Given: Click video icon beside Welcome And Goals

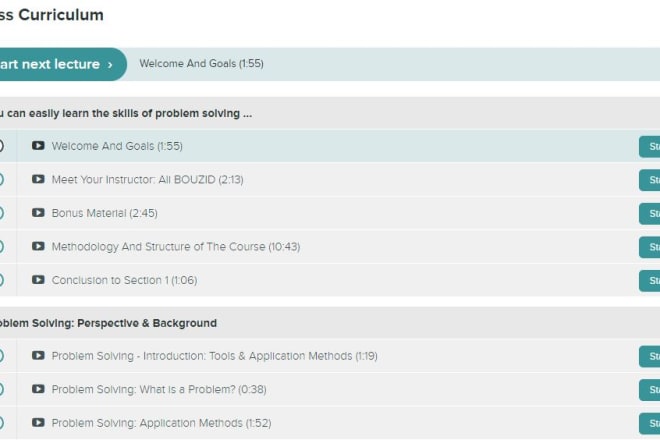Looking at the screenshot, I should 38,146.
